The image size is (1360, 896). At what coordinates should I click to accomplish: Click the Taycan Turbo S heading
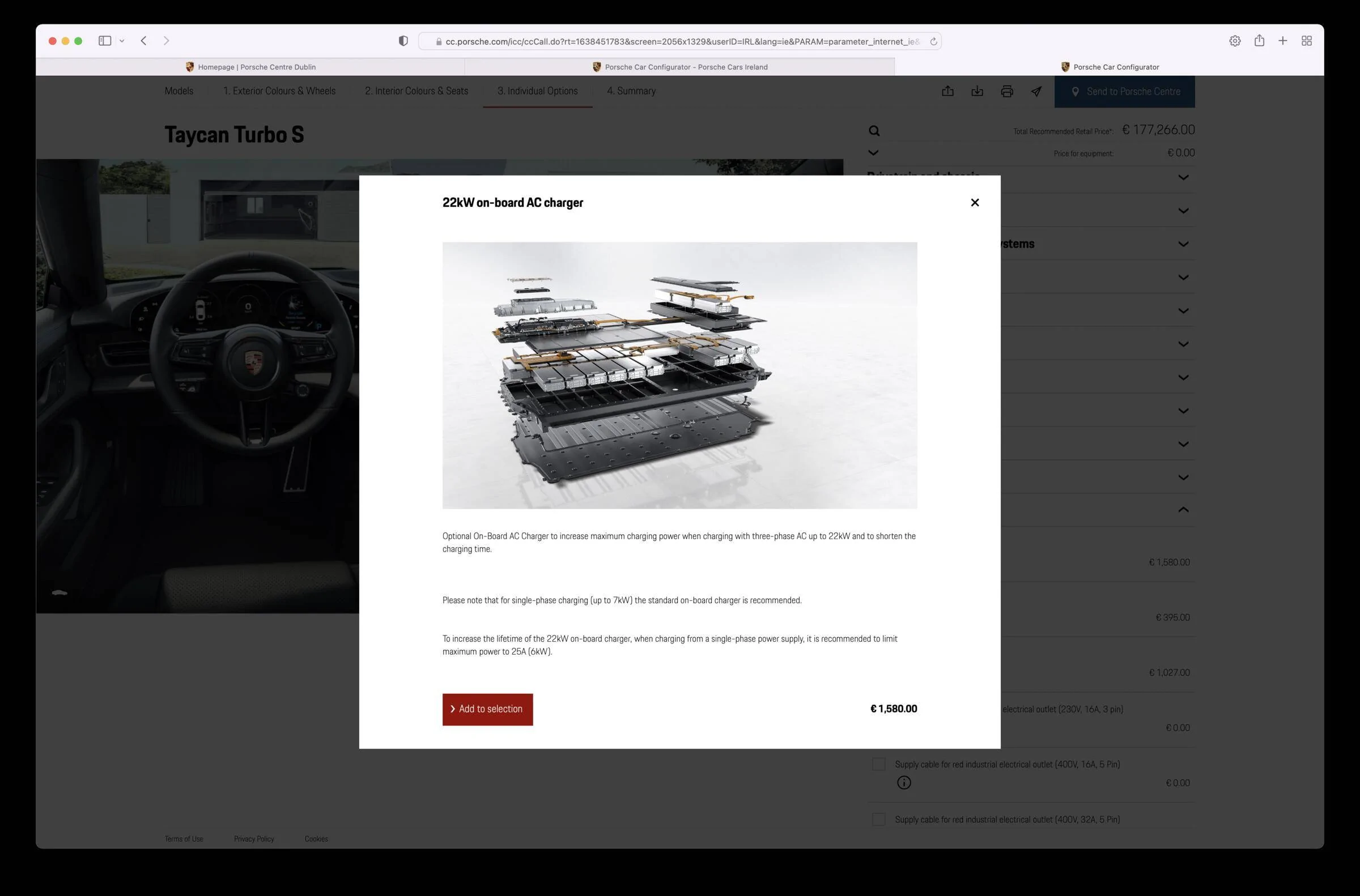pyautogui.click(x=235, y=135)
